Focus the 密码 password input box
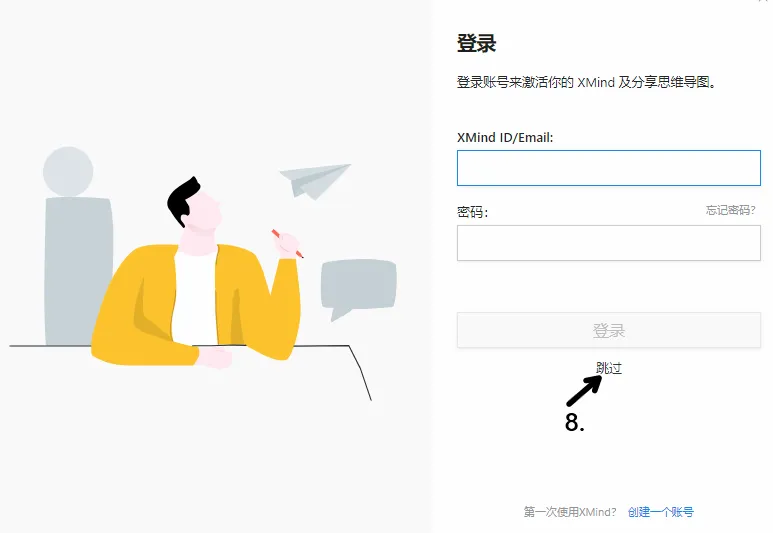773x533 pixels. click(608, 243)
